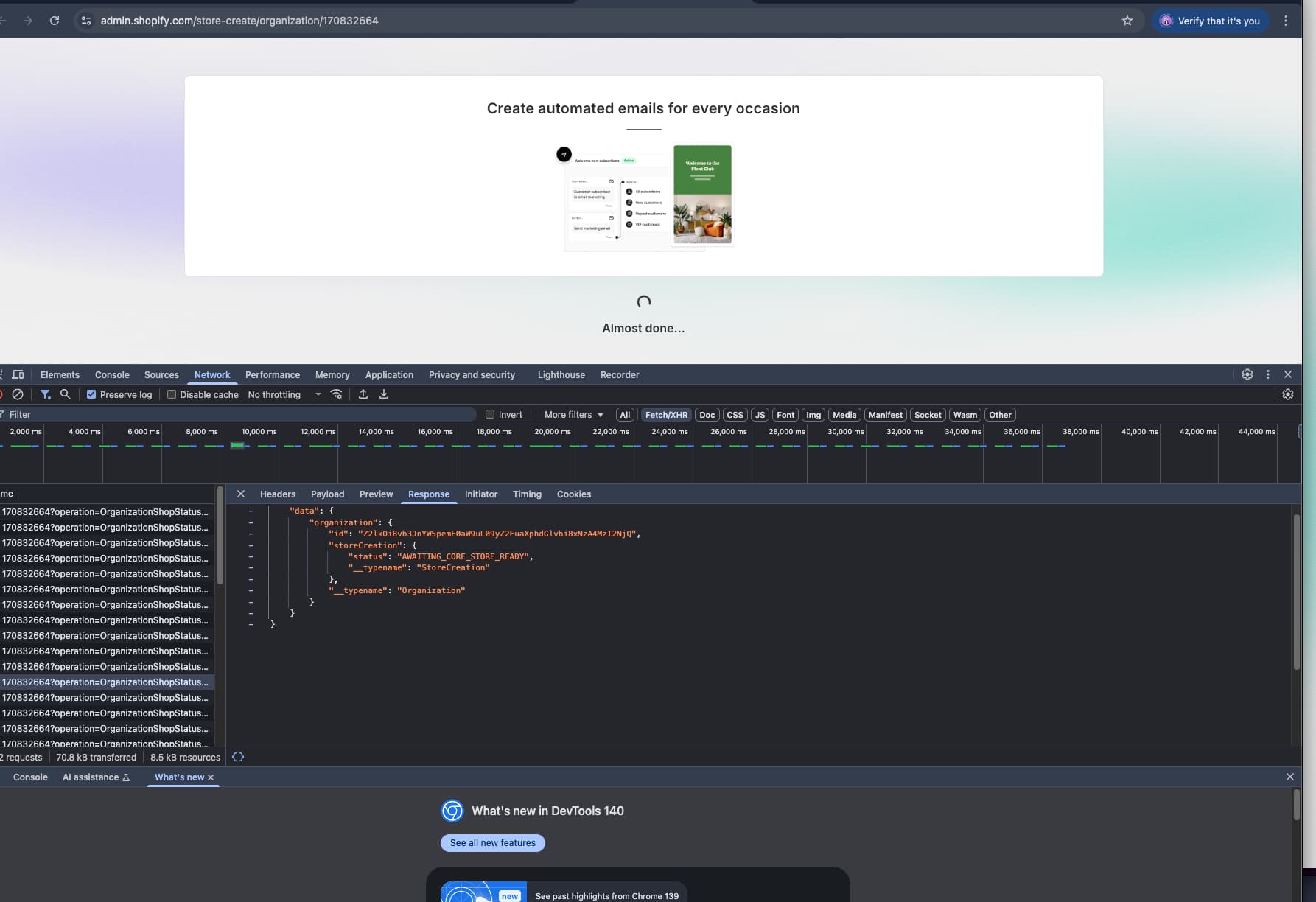Go forward with the browser forward arrow
1316x902 pixels.
[x=28, y=21]
